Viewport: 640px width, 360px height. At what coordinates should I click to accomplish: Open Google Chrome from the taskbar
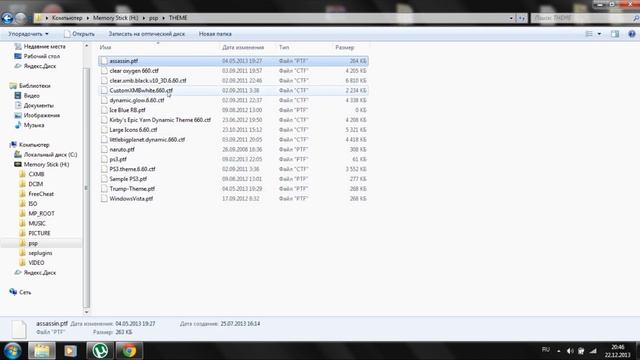click(x=129, y=351)
